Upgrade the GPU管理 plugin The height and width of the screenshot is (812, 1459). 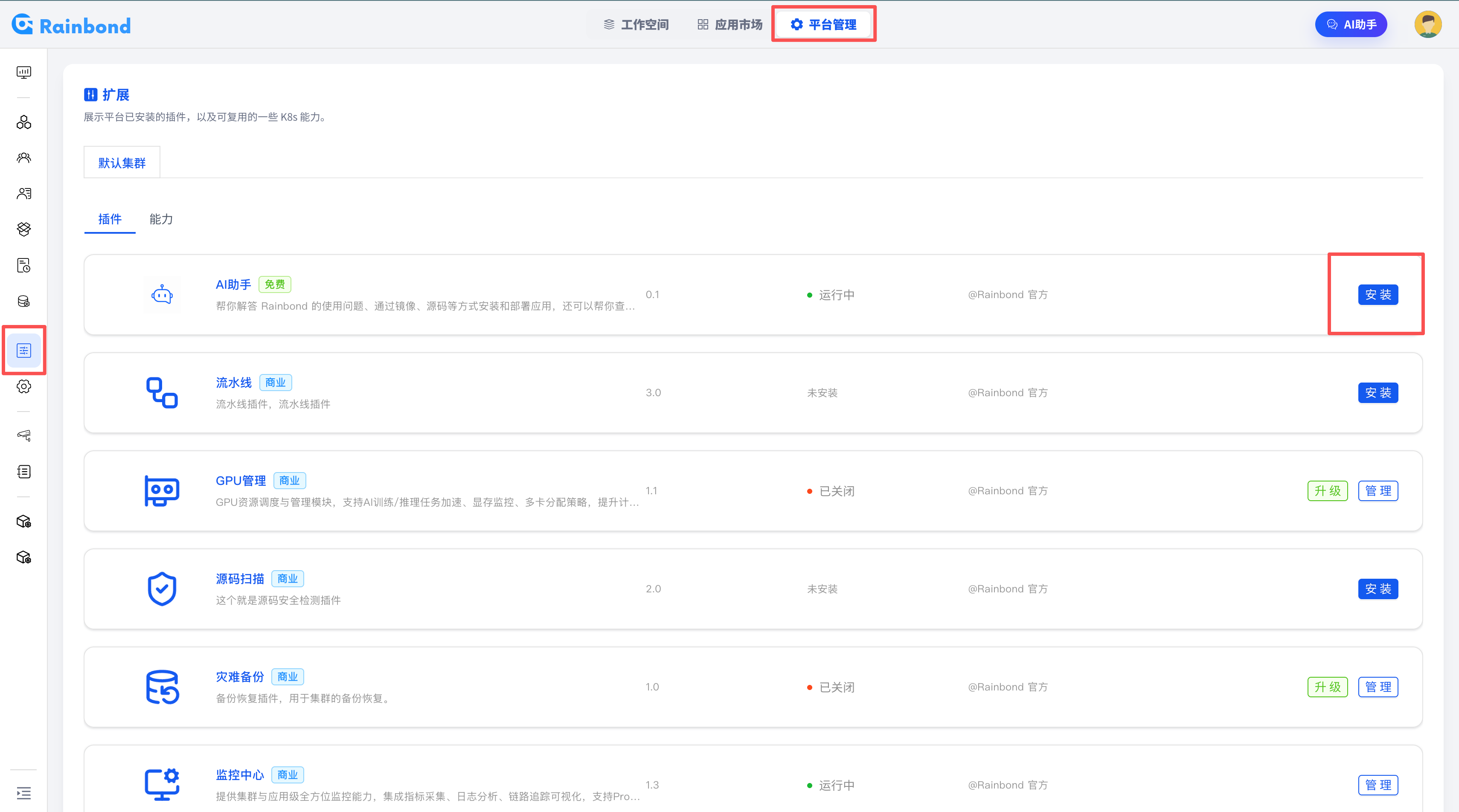(1328, 490)
